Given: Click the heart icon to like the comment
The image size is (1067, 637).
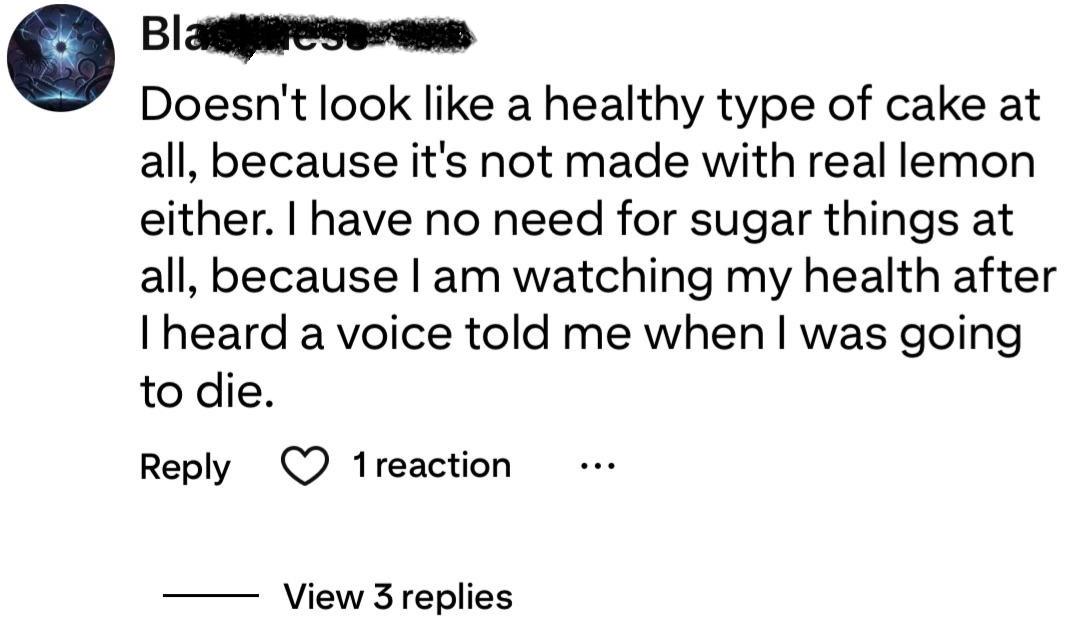Looking at the screenshot, I should 304,467.
